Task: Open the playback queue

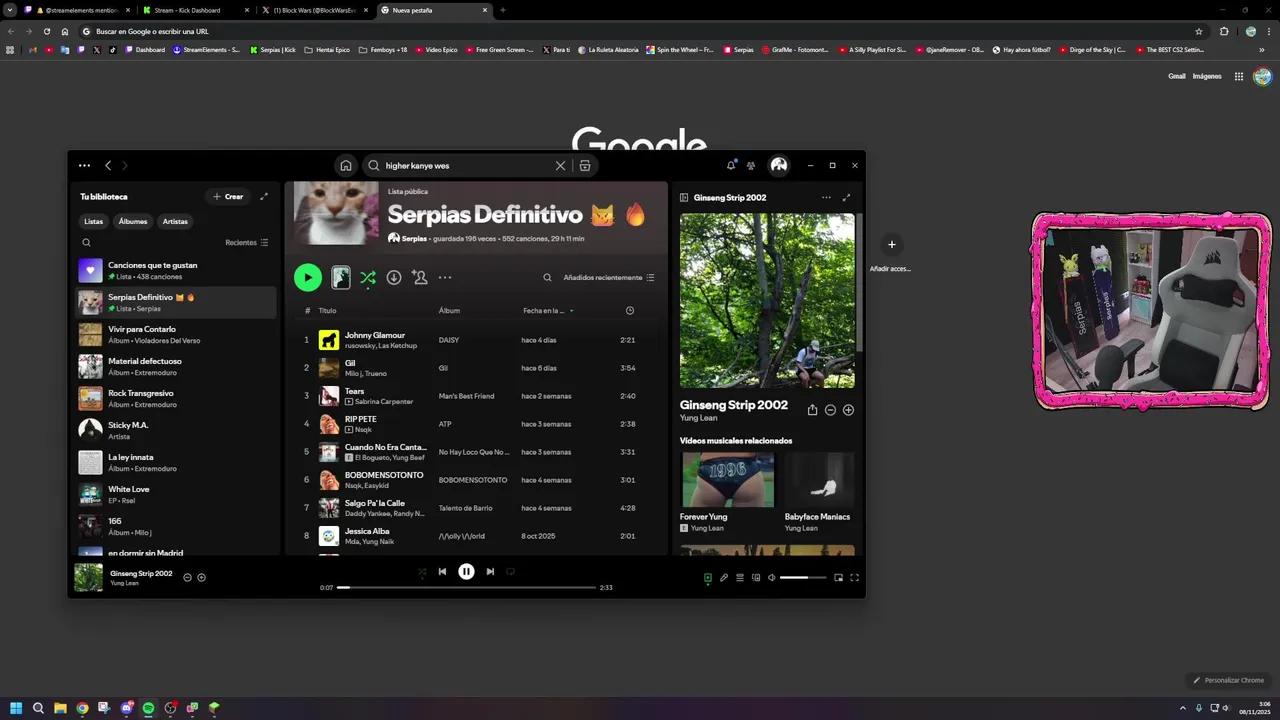Action: tap(740, 578)
